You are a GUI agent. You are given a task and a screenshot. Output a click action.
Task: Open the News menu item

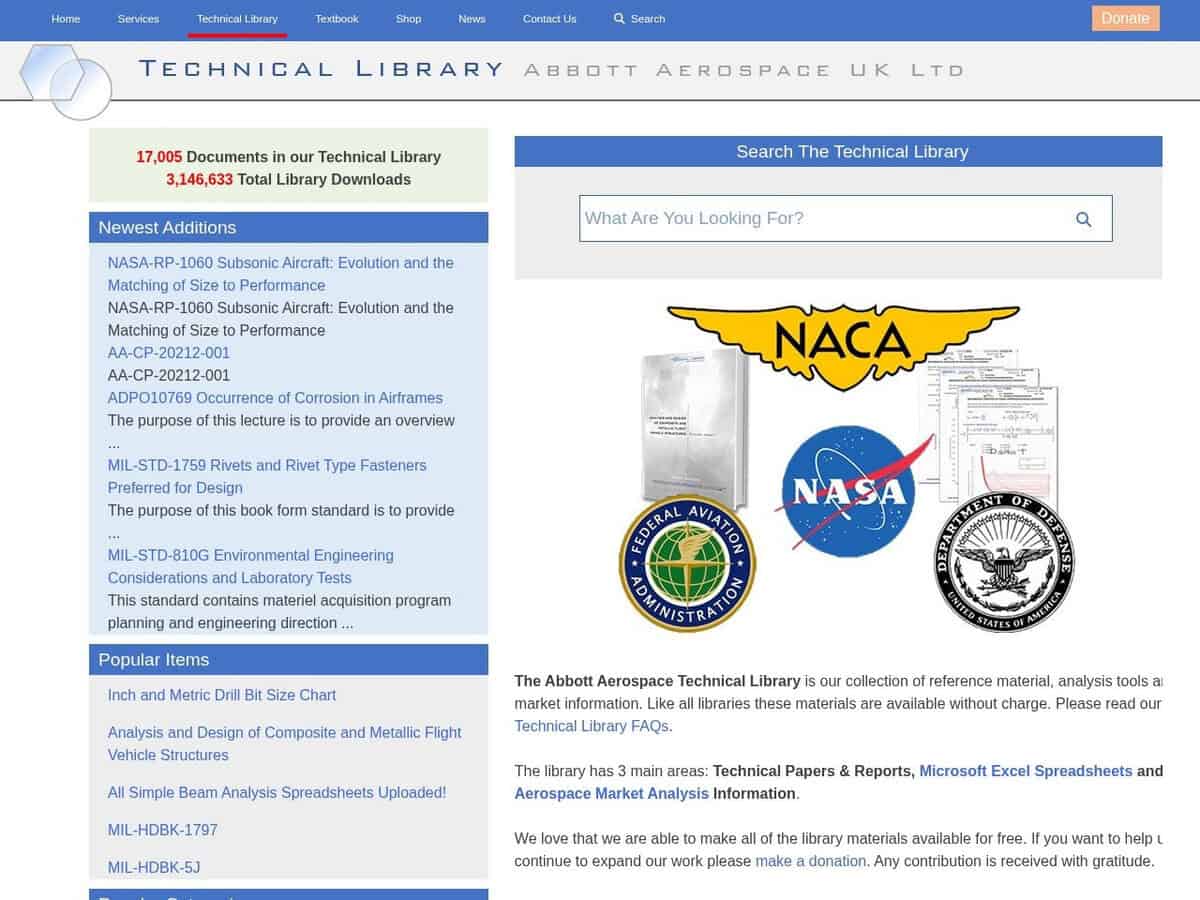point(472,19)
